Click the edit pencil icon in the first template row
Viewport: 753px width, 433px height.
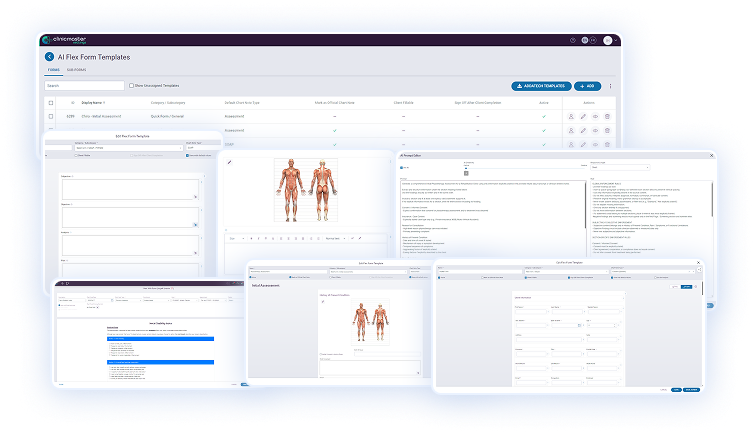[584, 117]
